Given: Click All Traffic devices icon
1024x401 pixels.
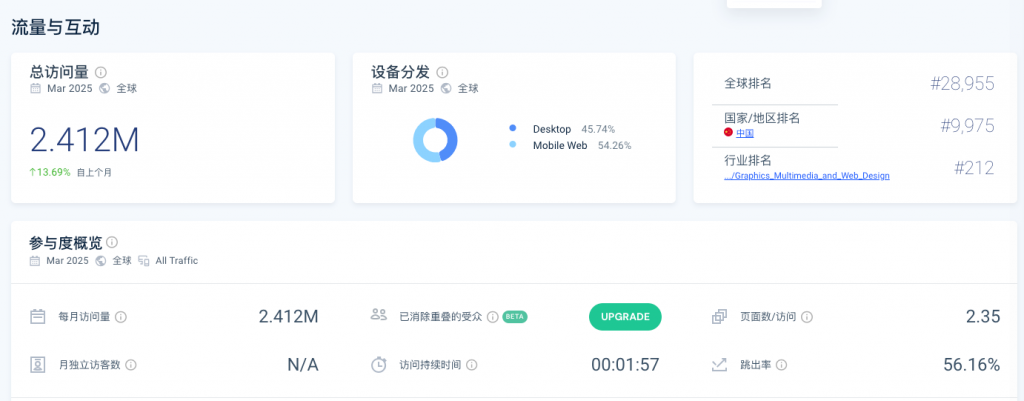Looking at the screenshot, I should coord(144,261).
